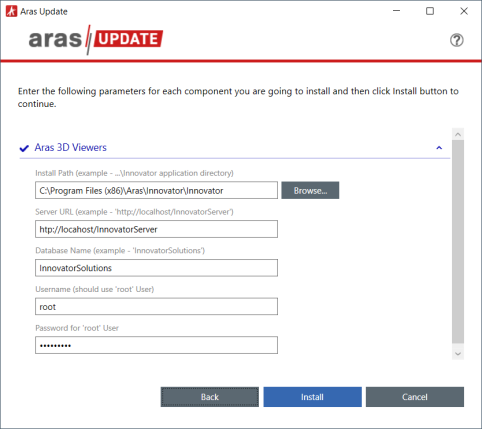This screenshot has height=429, width=482.
Task: Toggle Aras 3D Viewers checkmark
Action: pyautogui.click(x=24, y=148)
